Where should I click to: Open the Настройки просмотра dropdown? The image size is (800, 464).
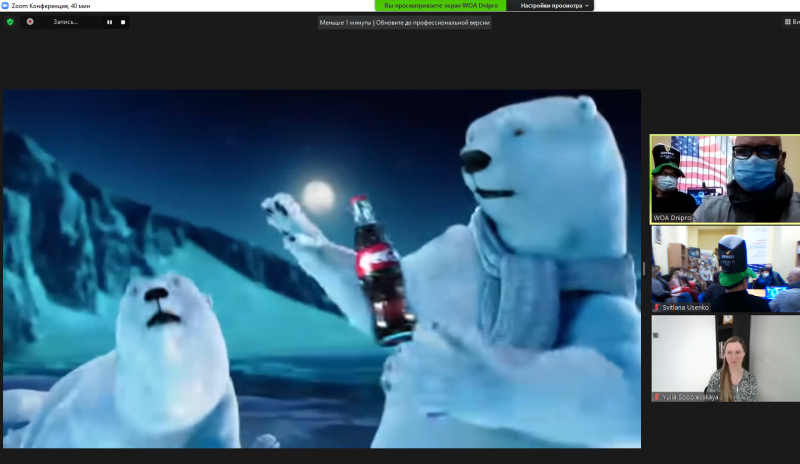(x=554, y=6)
